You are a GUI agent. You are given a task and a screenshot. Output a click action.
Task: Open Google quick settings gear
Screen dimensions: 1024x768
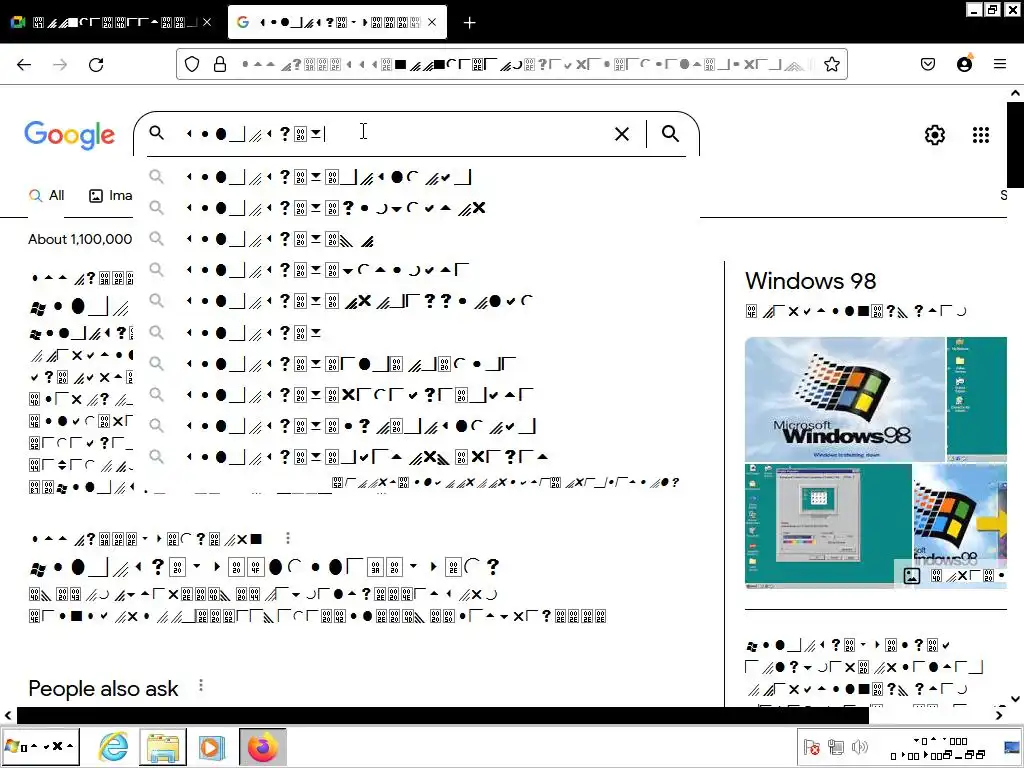pos(935,135)
